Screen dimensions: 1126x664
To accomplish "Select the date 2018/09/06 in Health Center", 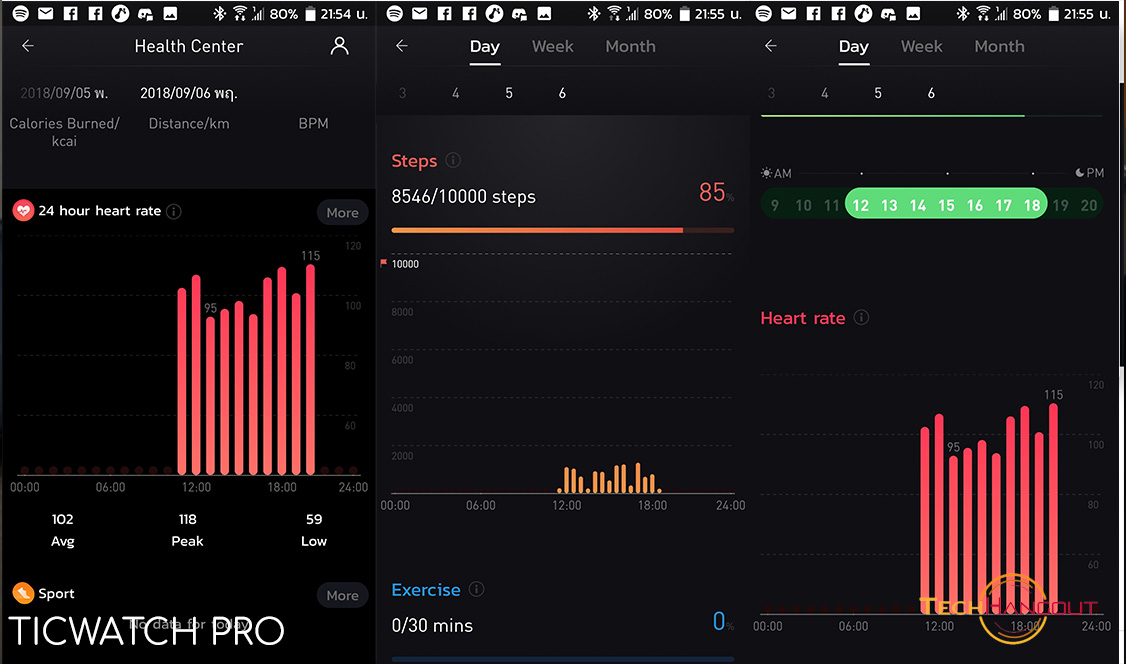I will 189,93.
